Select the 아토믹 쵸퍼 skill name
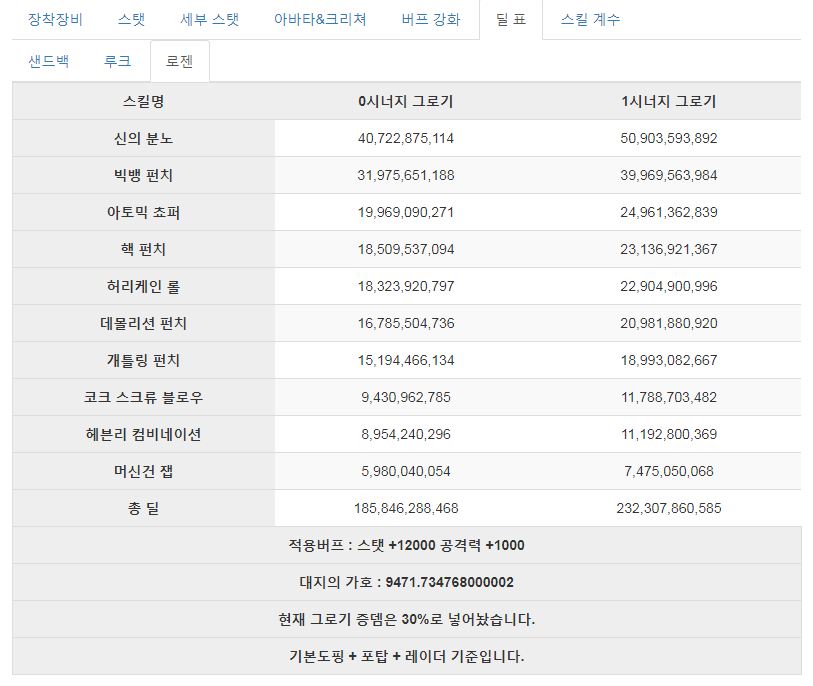Image resolution: width=813 pixels, height=686 pixels. [x=144, y=213]
